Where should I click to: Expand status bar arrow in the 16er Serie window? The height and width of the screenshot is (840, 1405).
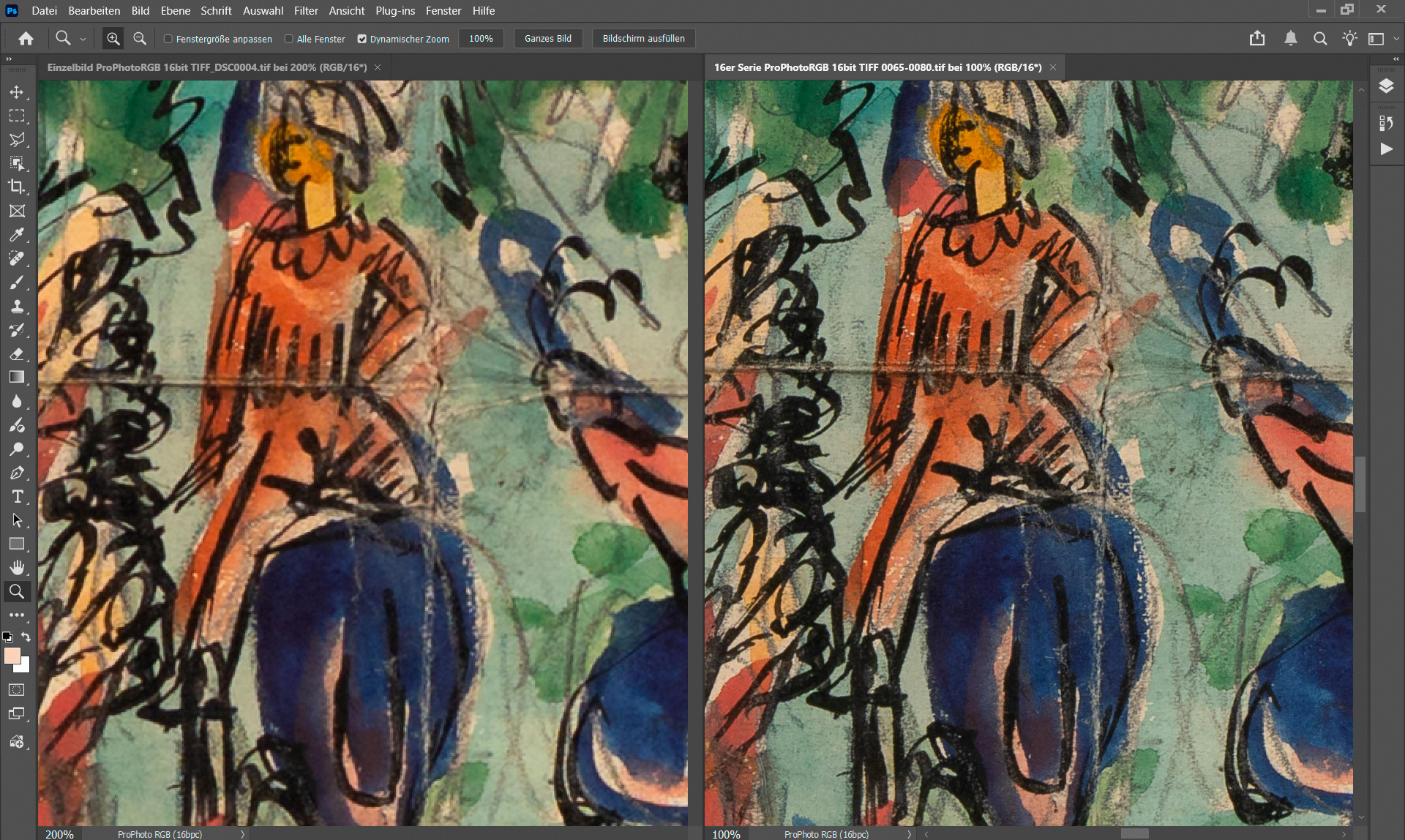pos(910,834)
